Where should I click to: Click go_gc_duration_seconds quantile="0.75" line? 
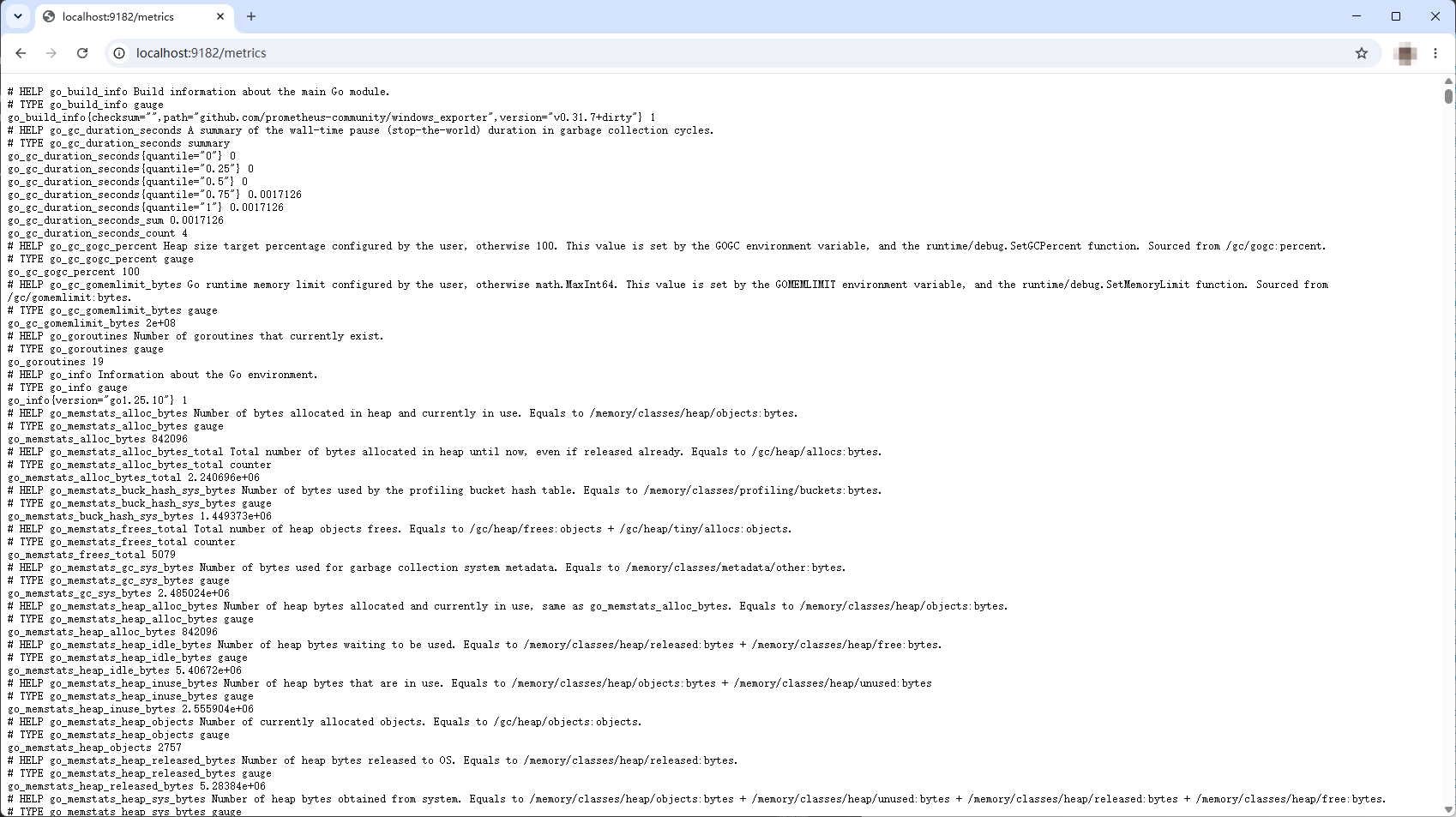(x=154, y=195)
